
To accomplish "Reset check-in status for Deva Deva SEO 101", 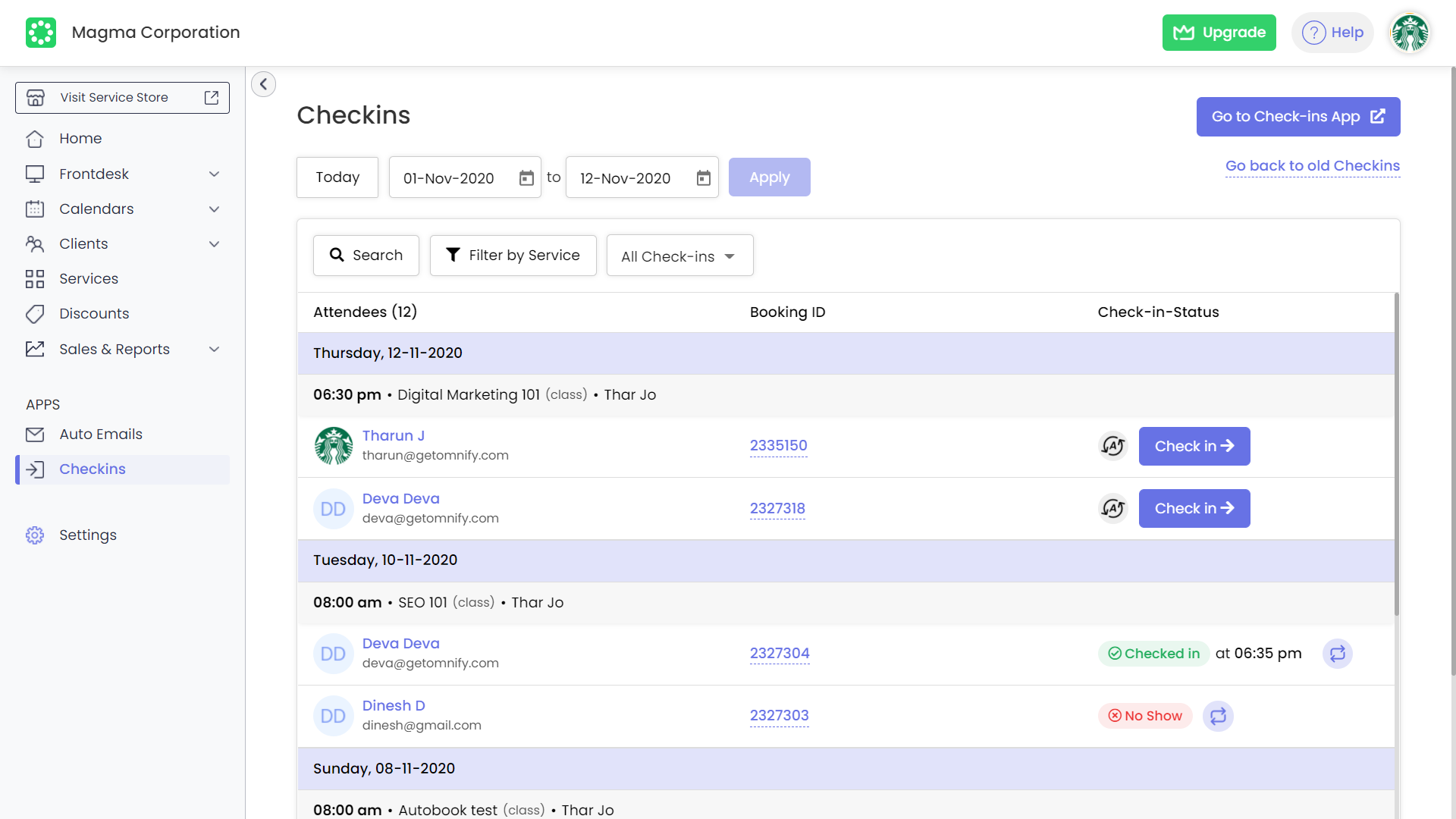I will pyautogui.click(x=1337, y=654).
